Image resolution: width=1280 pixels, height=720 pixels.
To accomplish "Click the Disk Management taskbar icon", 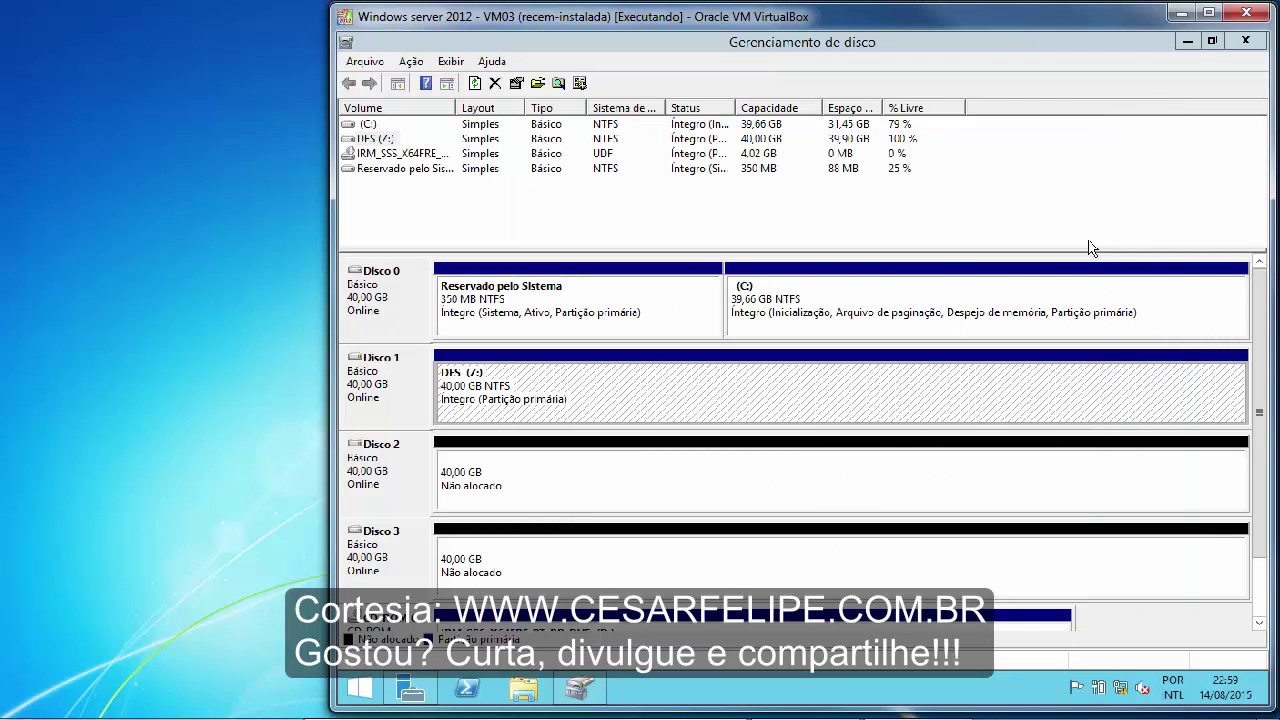I will pyautogui.click(x=579, y=689).
